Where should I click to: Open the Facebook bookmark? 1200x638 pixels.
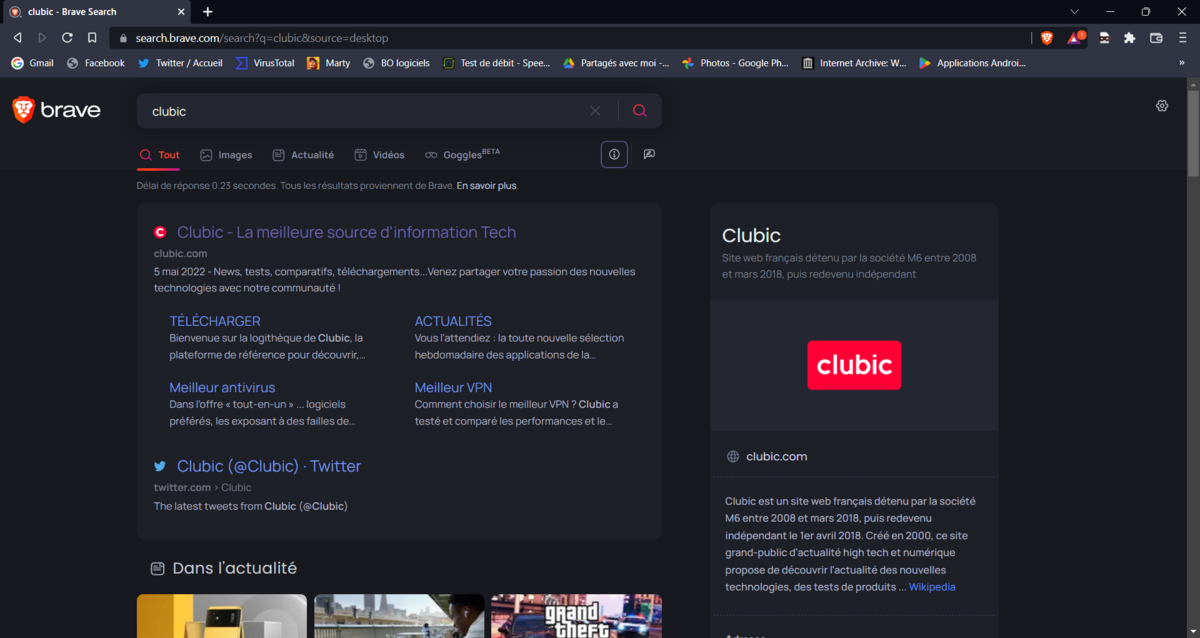(x=96, y=63)
